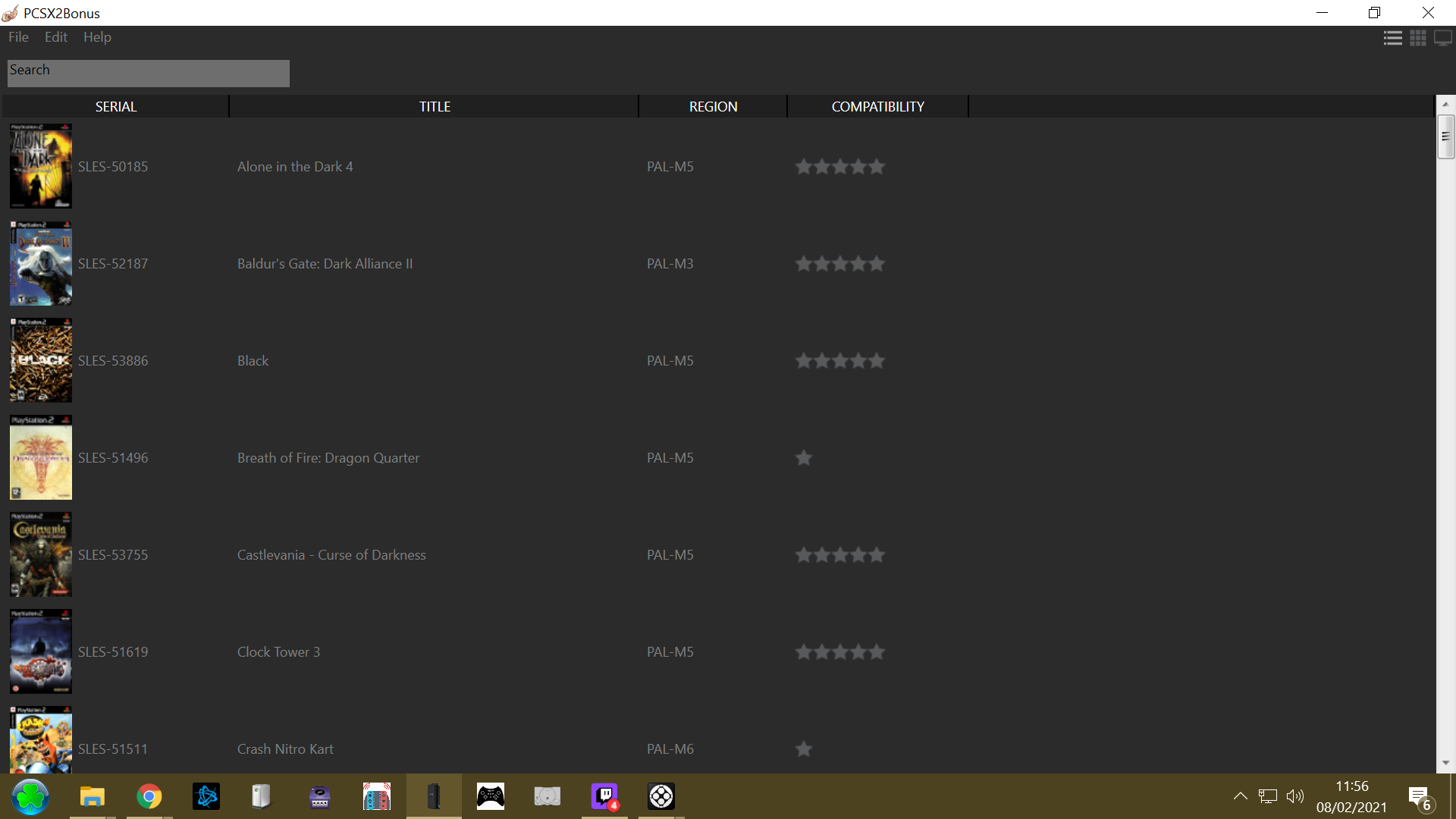Click Castlevania - Curse of Darkness title
Viewport: 1456px width, 819px height.
pos(331,555)
